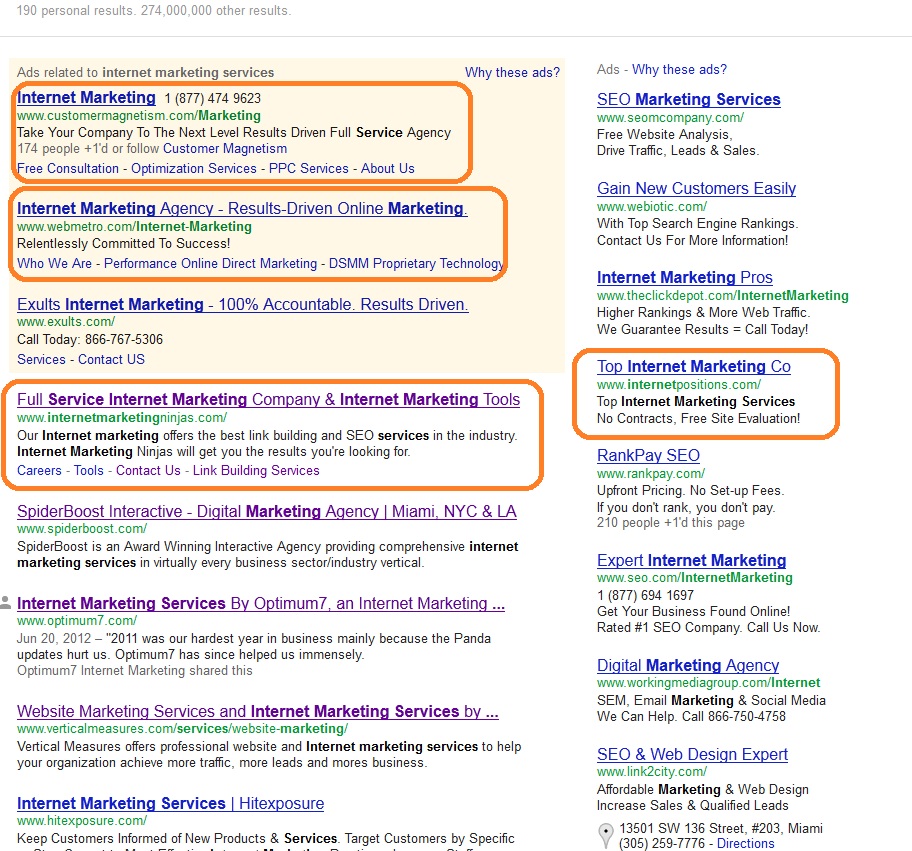Click 'Optimum7 Internet Marketing shared this' text
The height and width of the screenshot is (851, 912).
134,671
